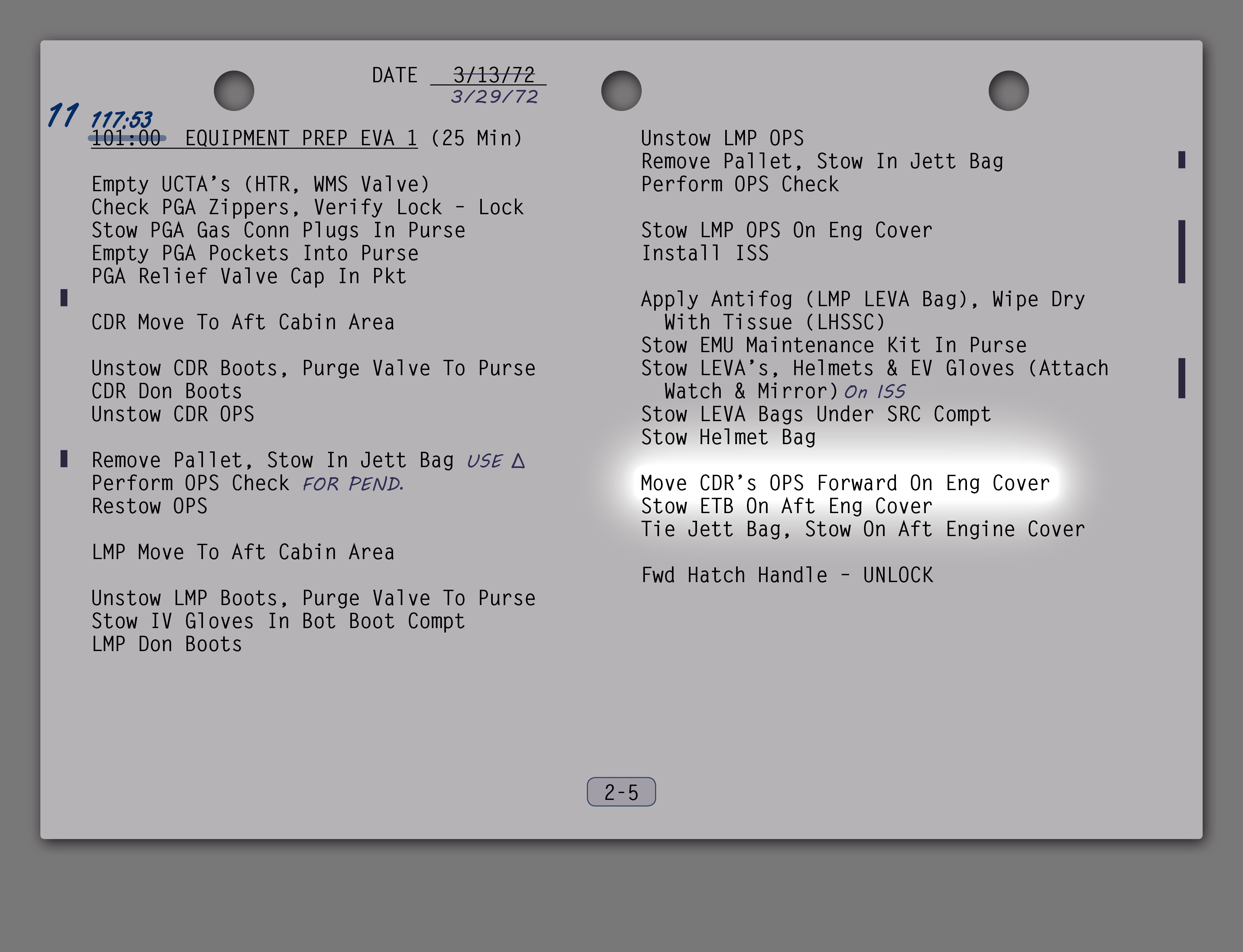Click handwritten time 117:53
This screenshot has width=1243, height=952.
121,119
